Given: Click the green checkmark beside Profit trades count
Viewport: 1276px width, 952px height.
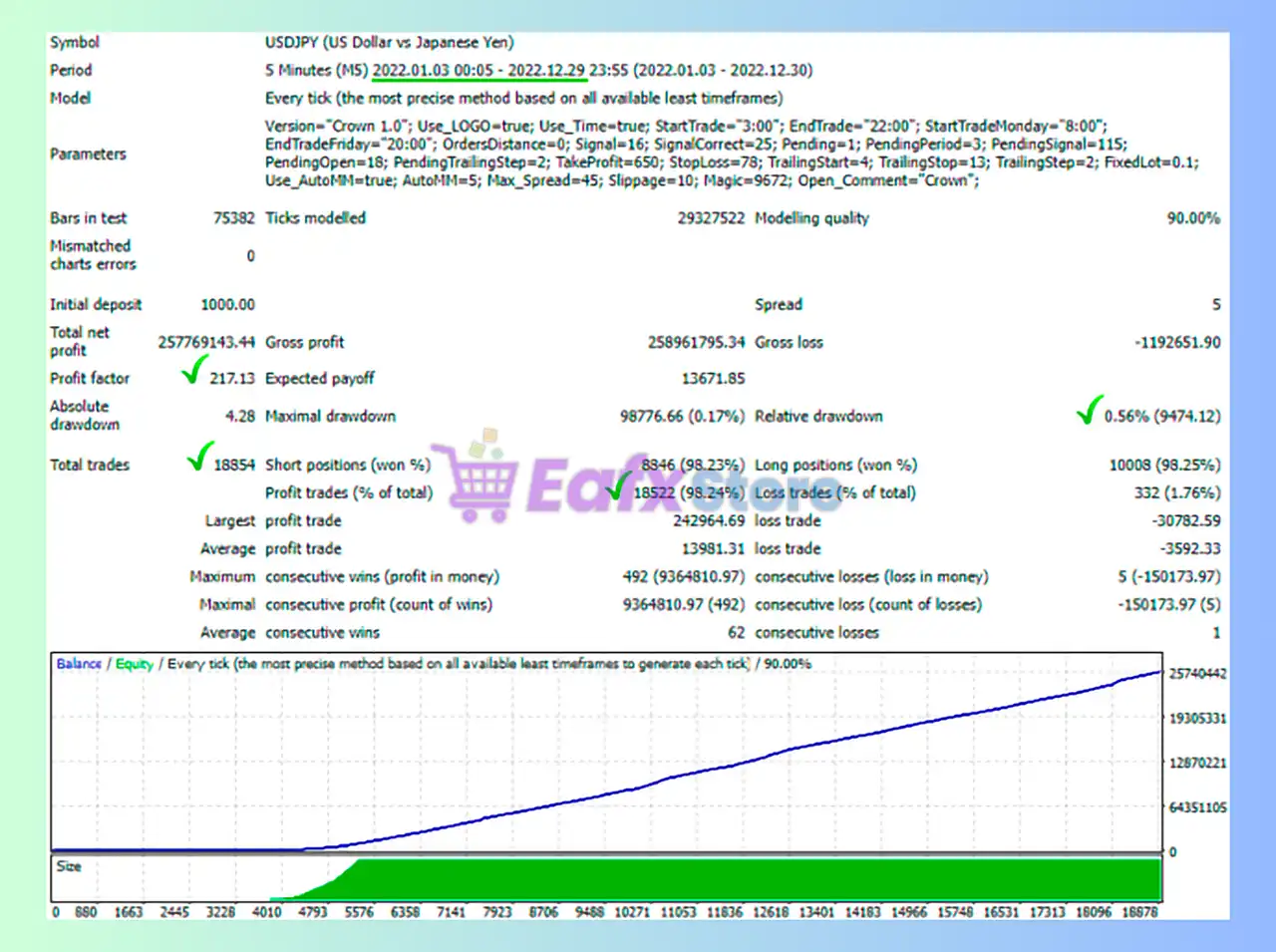Looking at the screenshot, I should point(619,485).
